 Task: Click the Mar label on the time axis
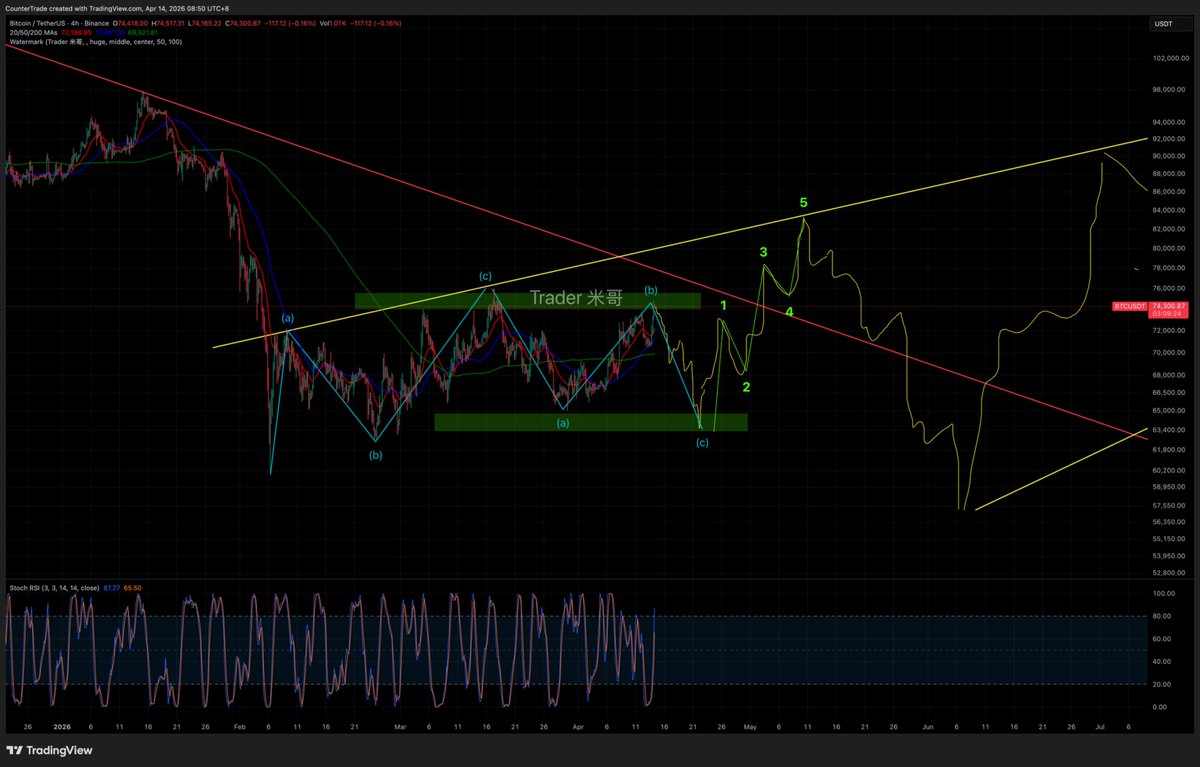click(400, 727)
